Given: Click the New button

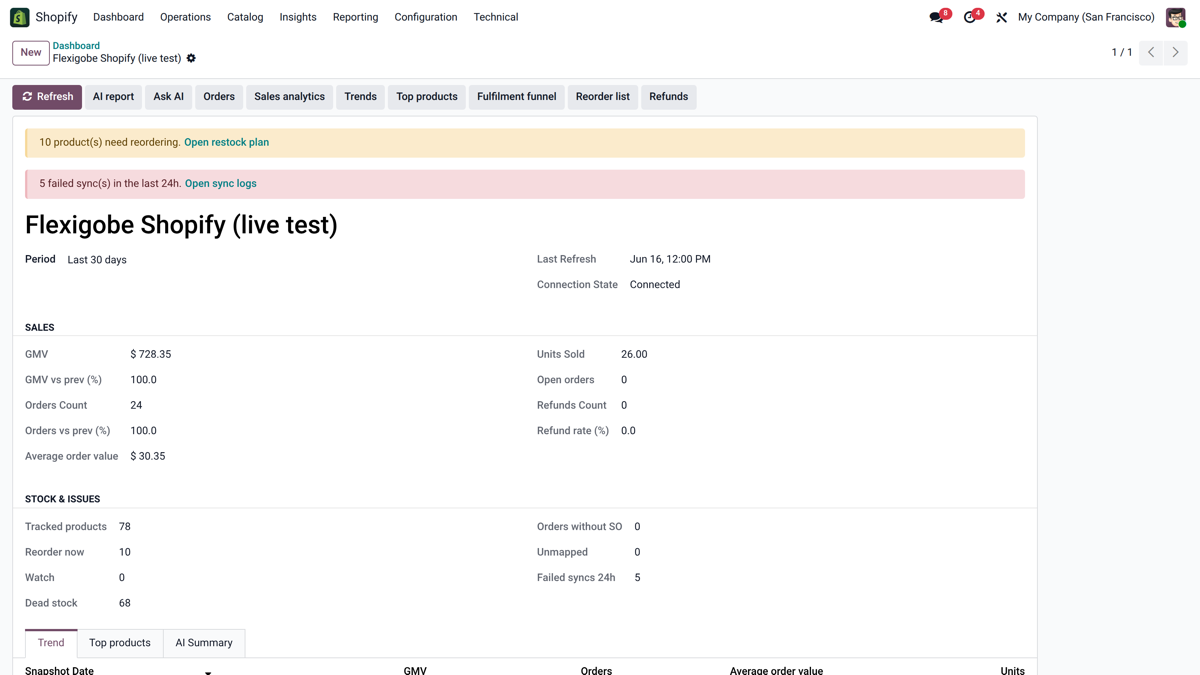Looking at the screenshot, I should 31,52.
